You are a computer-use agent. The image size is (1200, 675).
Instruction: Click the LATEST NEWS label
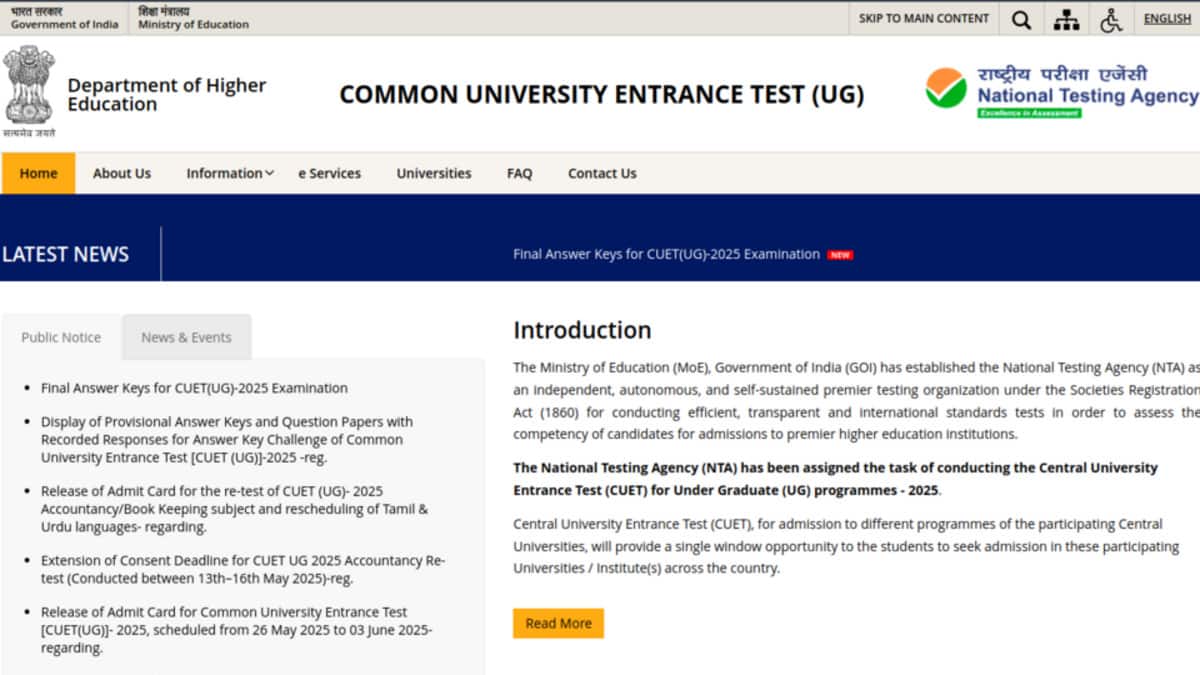click(x=65, y=254)
